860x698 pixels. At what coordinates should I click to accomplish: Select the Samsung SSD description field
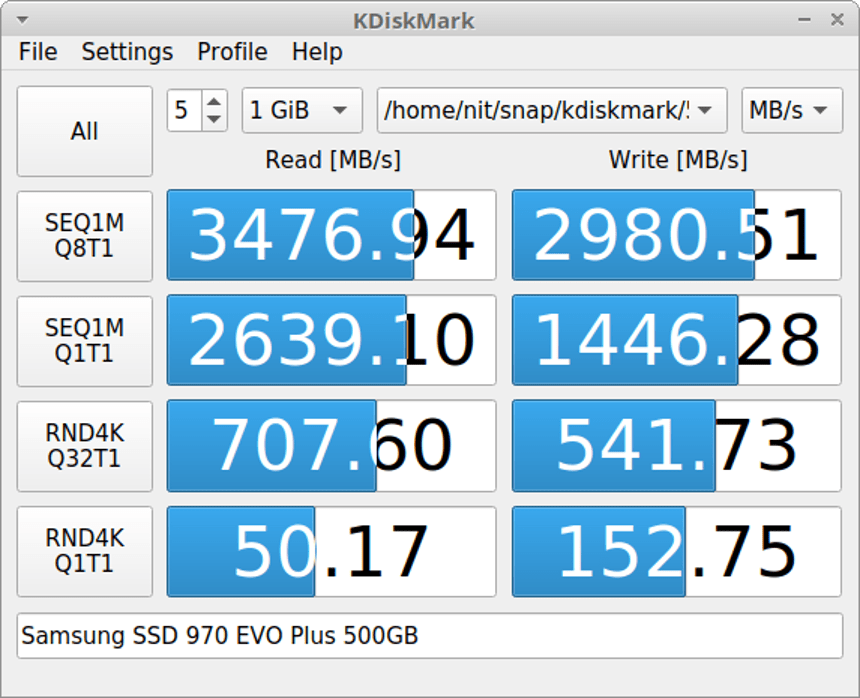(x=430, y=635)
